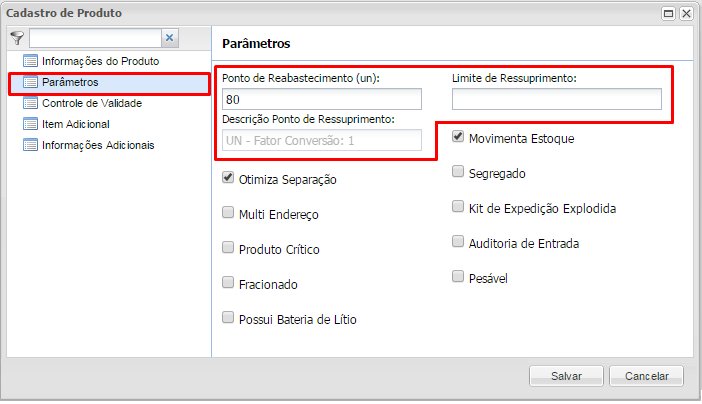Click the Cancelar button
The height and width of the screenshot is (404, 702).
[646, 376]
